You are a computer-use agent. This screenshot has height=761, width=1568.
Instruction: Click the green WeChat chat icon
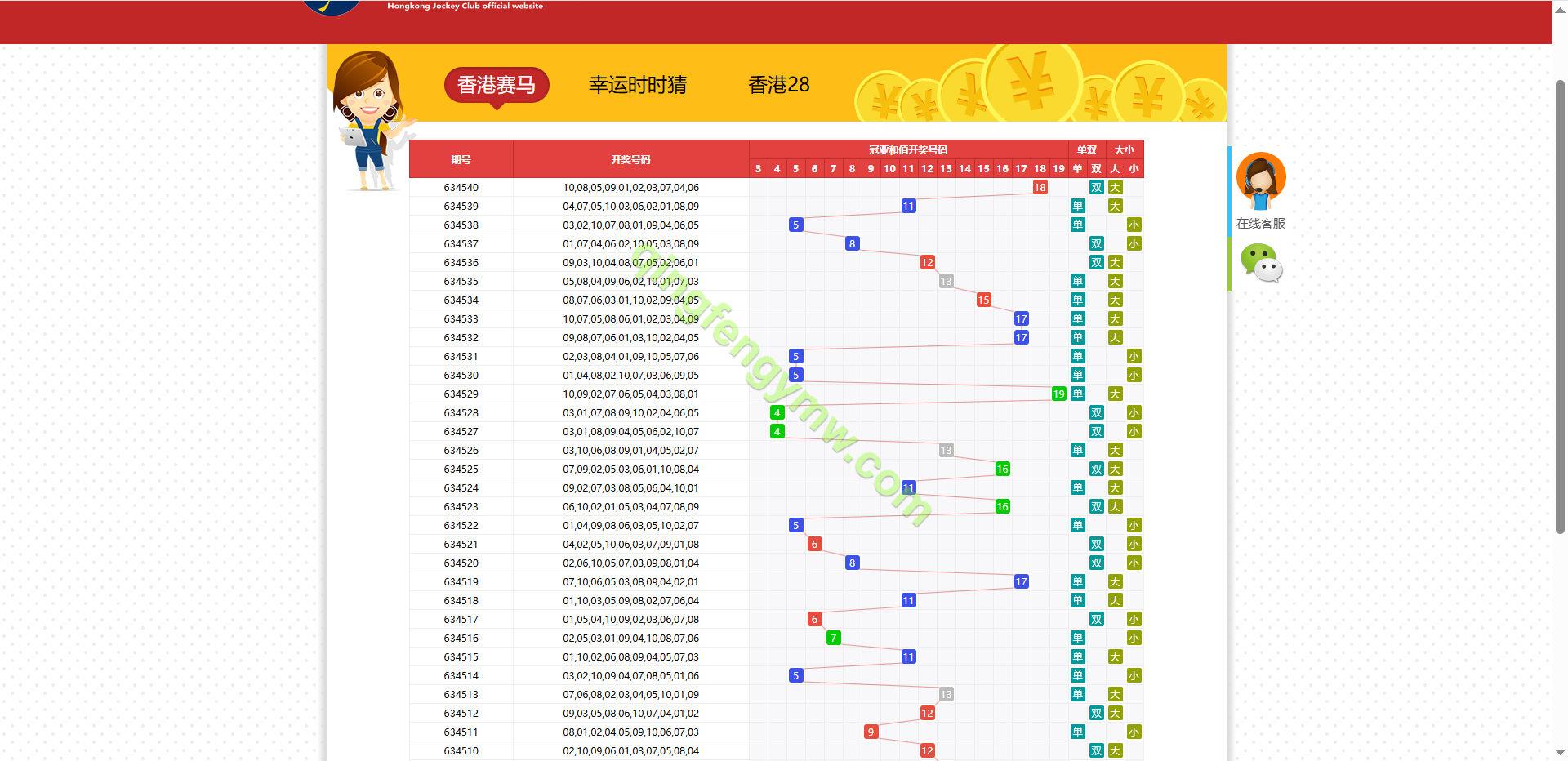coord(1261,264)
